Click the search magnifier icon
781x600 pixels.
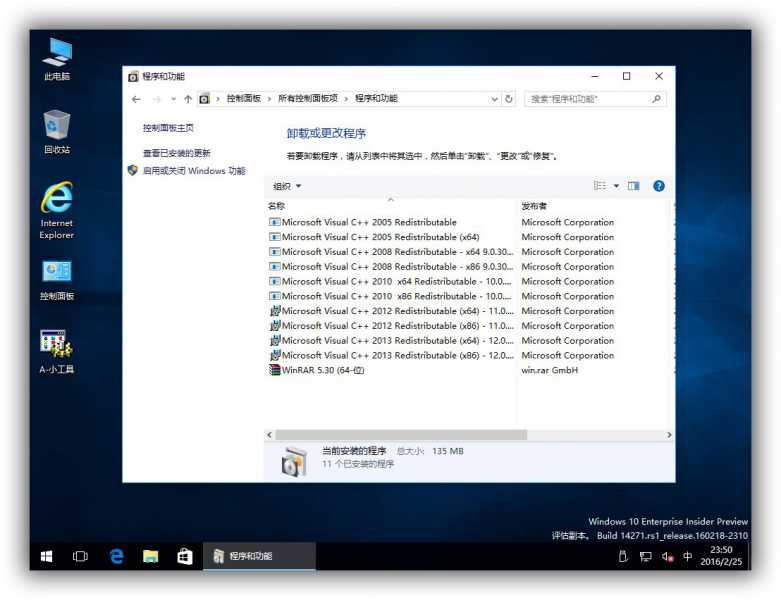(x=656, y=99)
